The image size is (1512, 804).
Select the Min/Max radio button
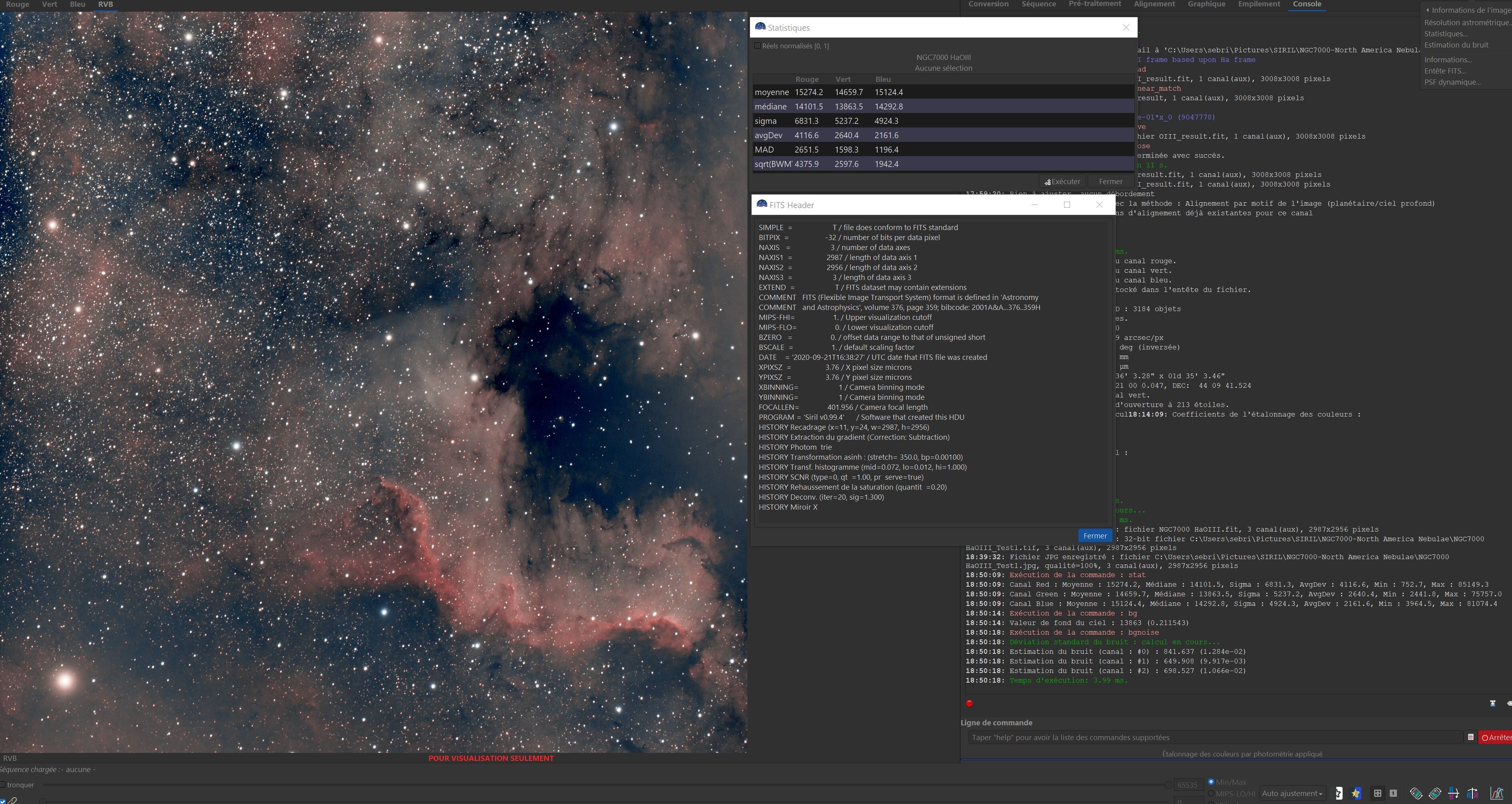click(1211, 782)
